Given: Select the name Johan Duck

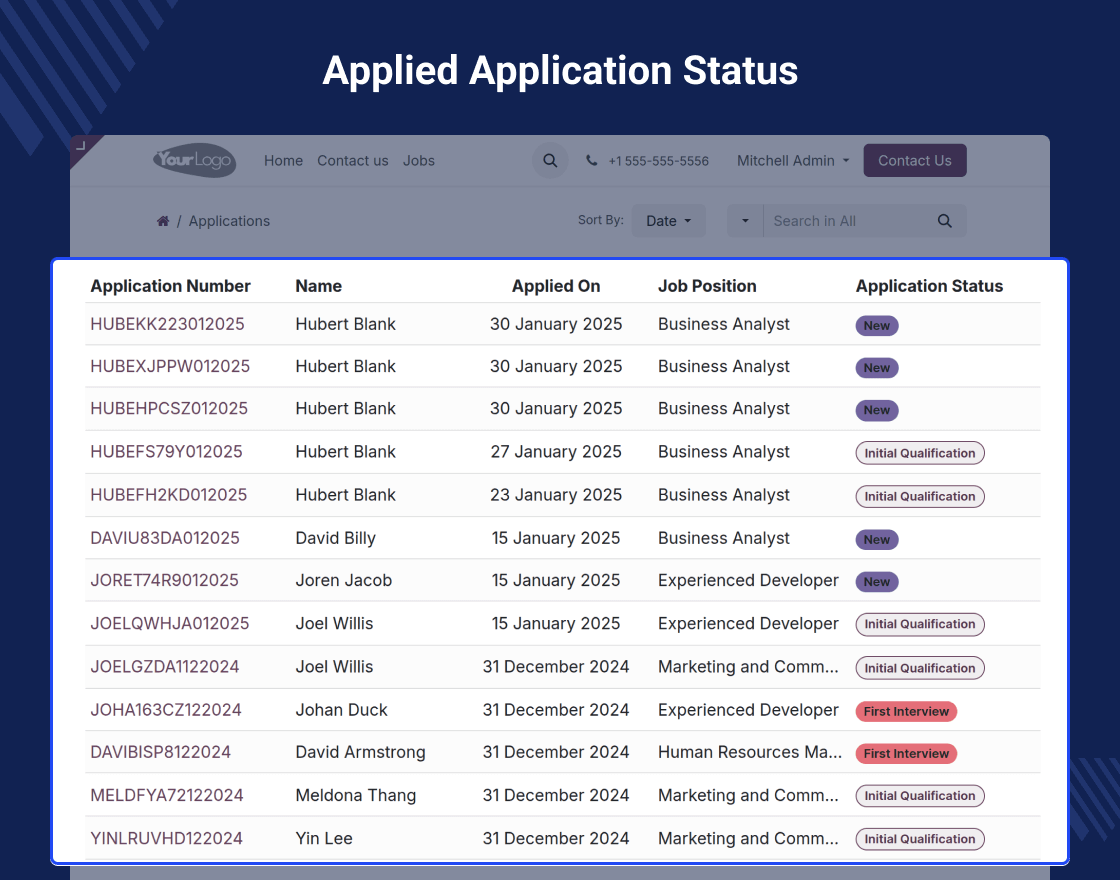Looking at the screenshot, I should tap(341, 709).
